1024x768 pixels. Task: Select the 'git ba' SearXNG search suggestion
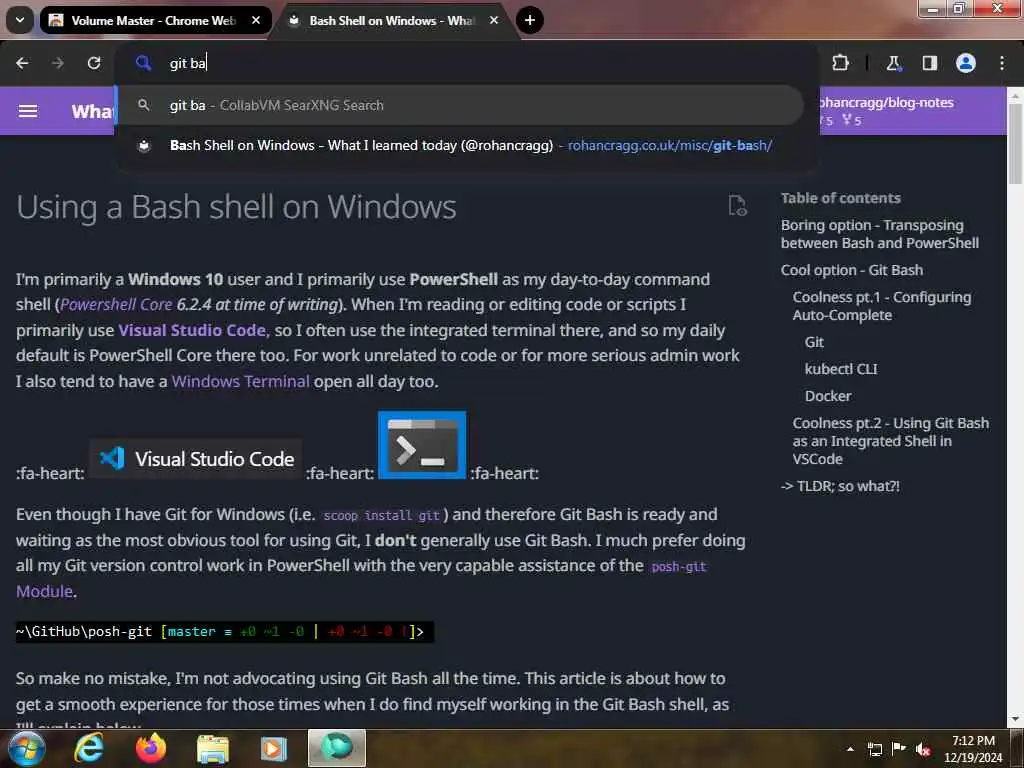[460, 105]
